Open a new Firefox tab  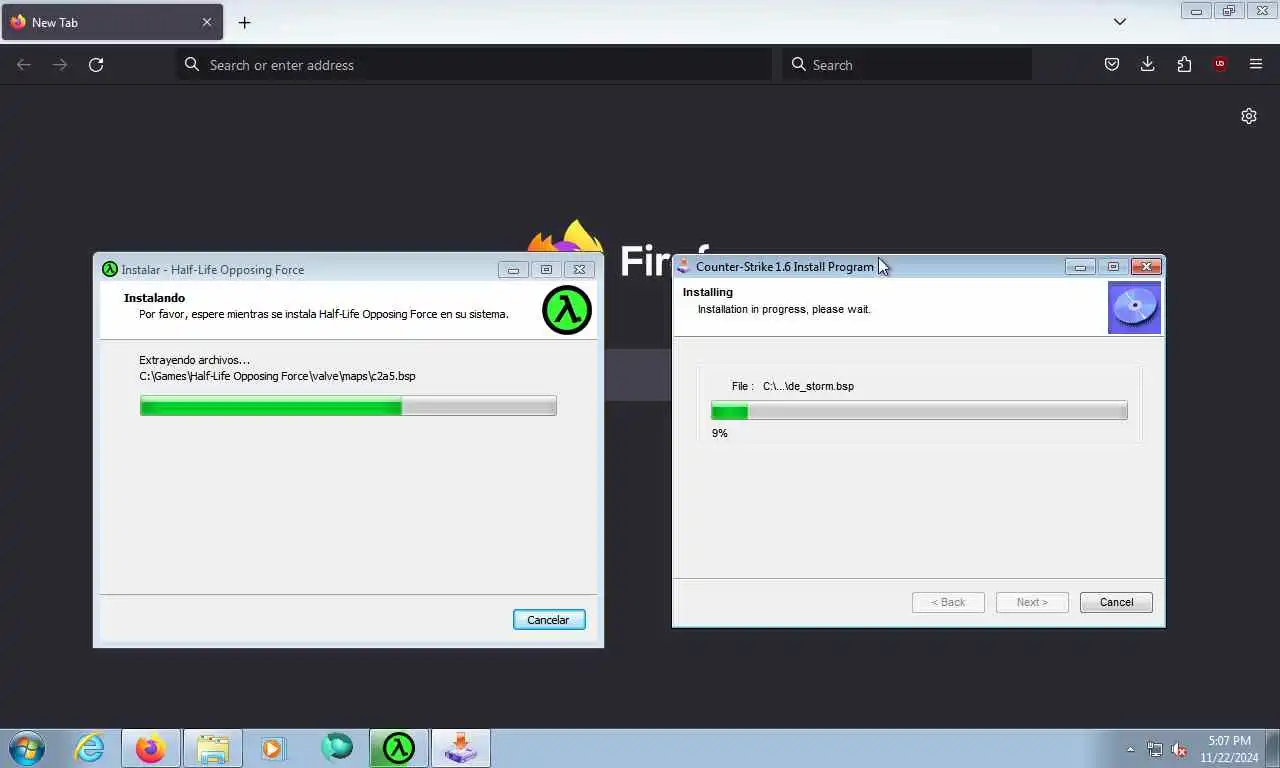(244, 22)
